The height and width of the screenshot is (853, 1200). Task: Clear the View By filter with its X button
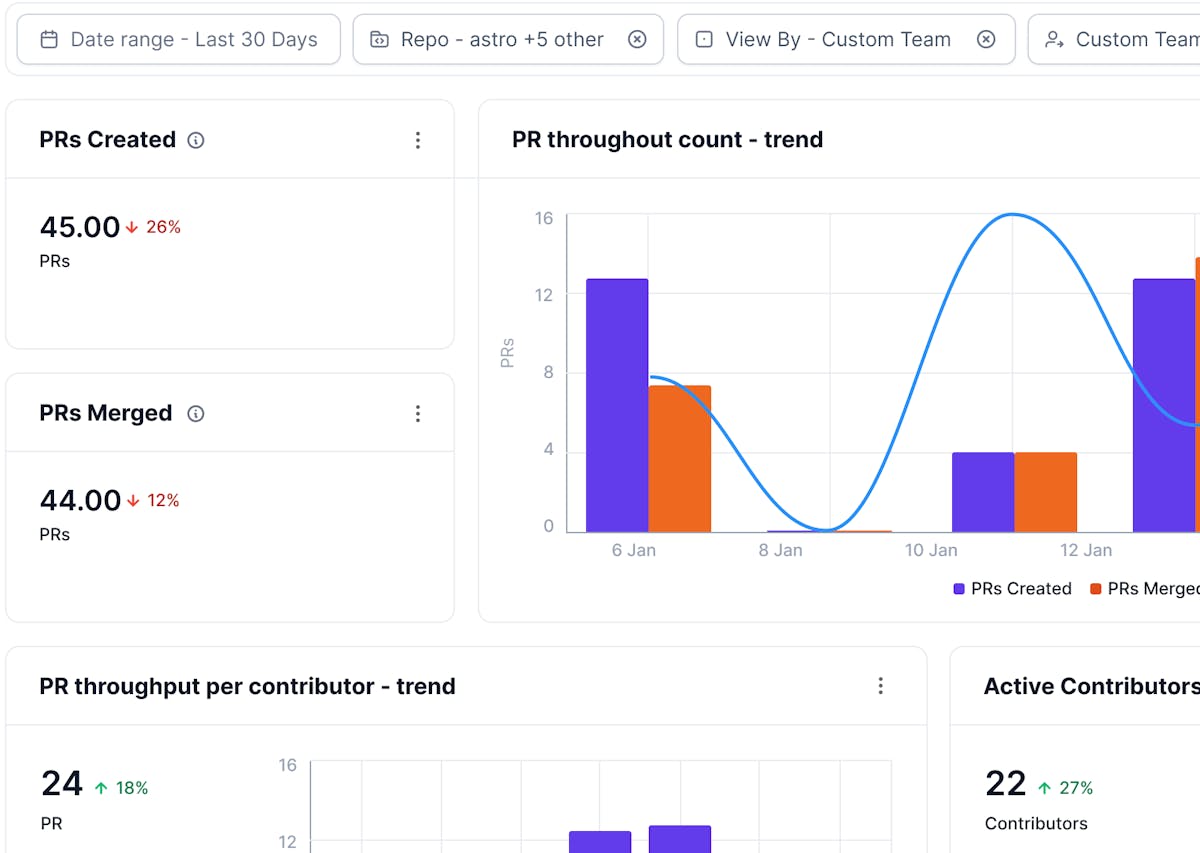pyautogui.click(x=986, y=39)
